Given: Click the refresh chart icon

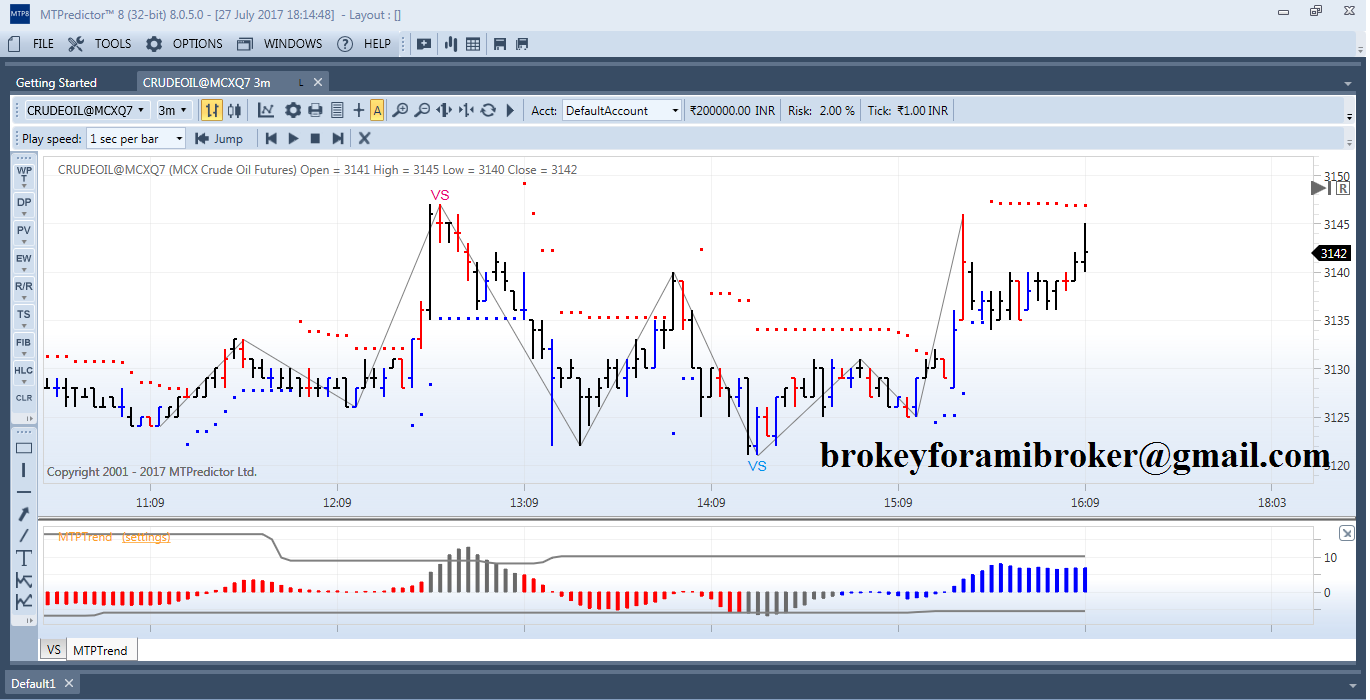Looking at the screenshot, I should click(488, 110).
